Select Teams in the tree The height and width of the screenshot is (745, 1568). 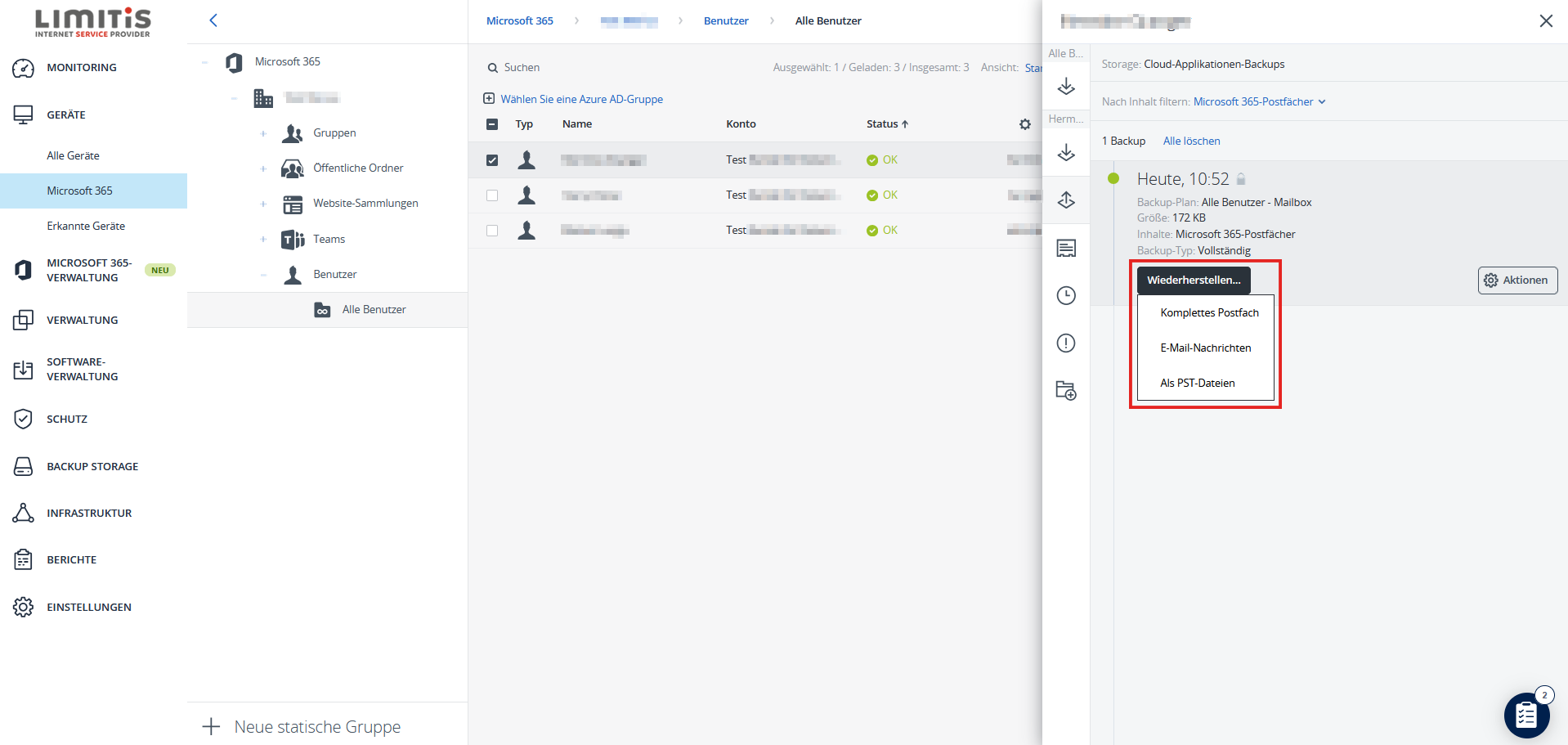[329, 240]
